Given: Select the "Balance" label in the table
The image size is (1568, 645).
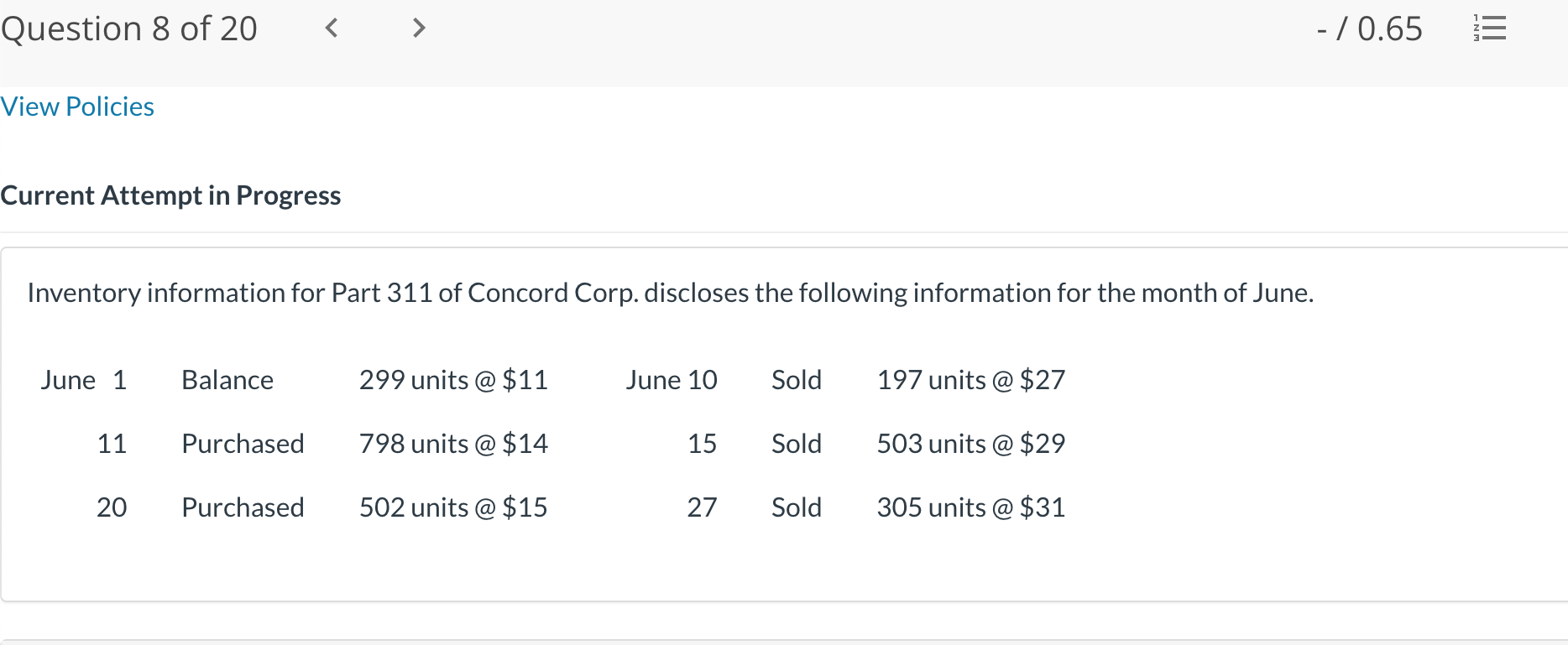Looking at the screenshot, I should (x=227, y=380).
